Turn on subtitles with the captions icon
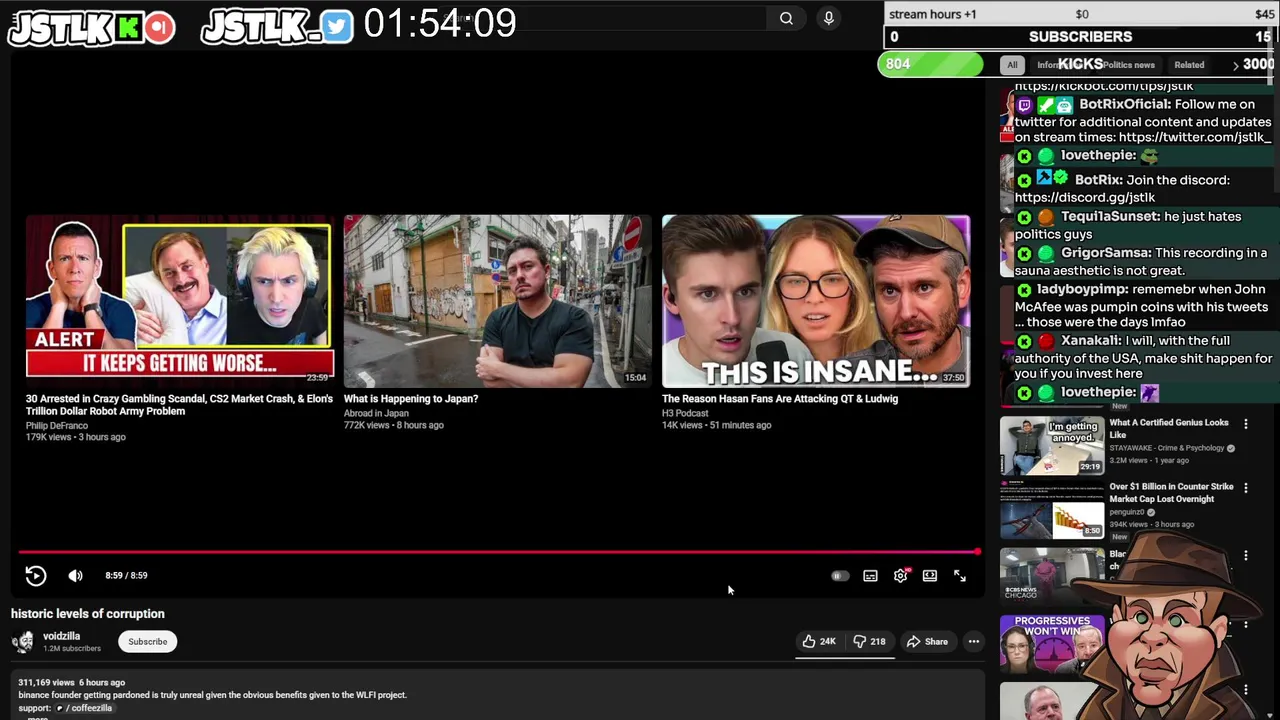The height and width of the screenshot is (720, 1280). 870,576
